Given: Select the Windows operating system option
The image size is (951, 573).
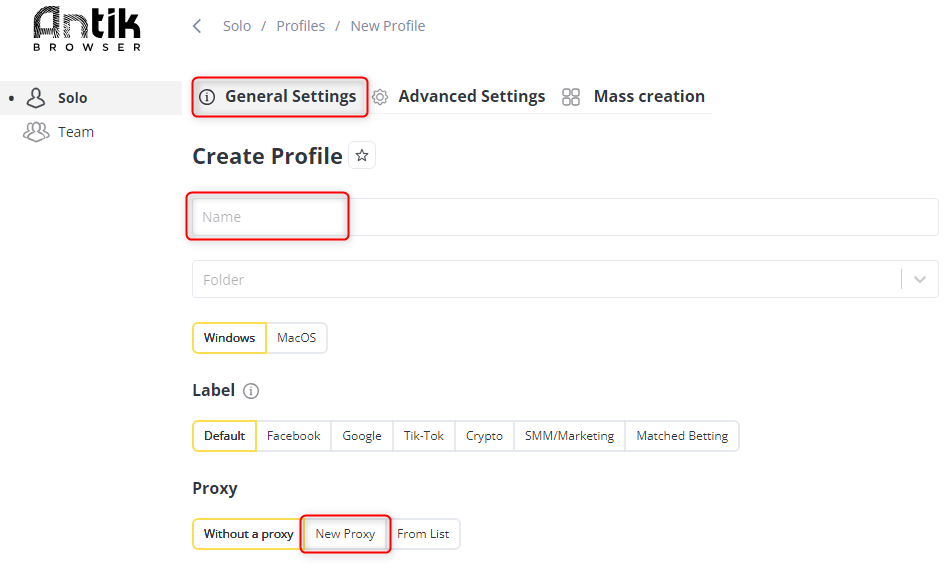Looking at the screenshot, I should coord(229,338).
